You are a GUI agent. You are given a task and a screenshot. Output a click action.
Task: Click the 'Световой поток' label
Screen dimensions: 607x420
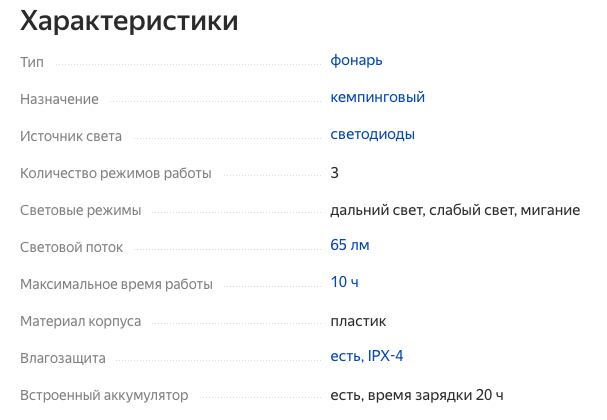tap(74, 247)
